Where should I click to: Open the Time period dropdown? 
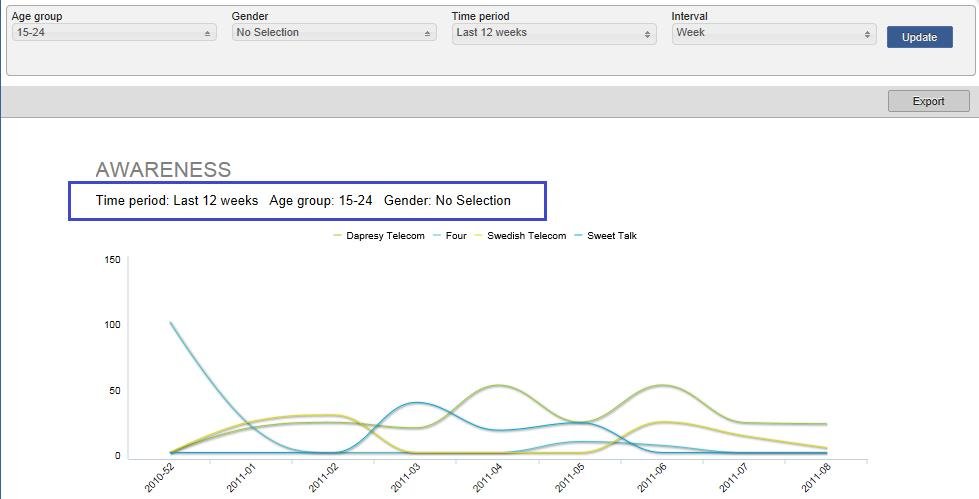click(554, 34)
